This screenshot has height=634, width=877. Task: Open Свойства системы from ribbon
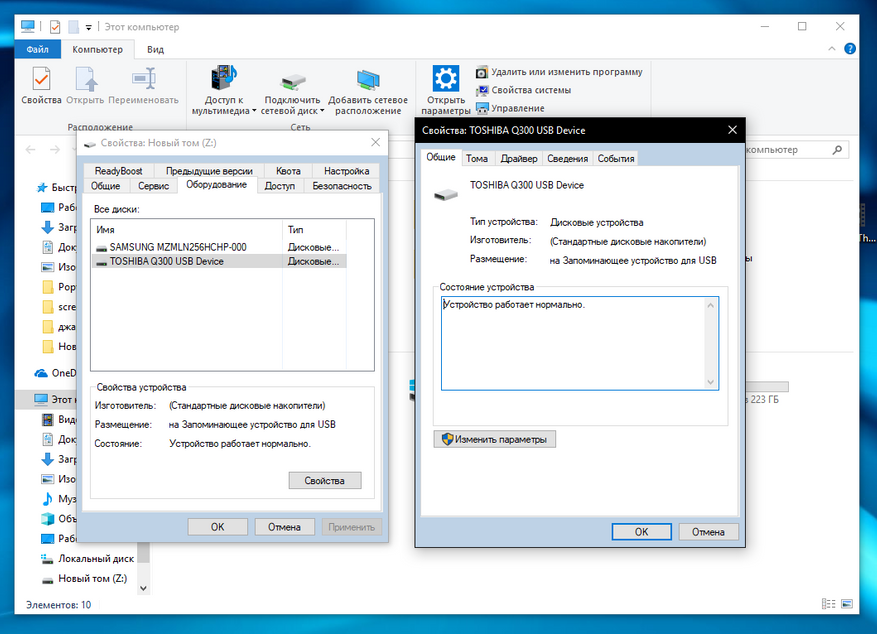[x=524, y=90]
